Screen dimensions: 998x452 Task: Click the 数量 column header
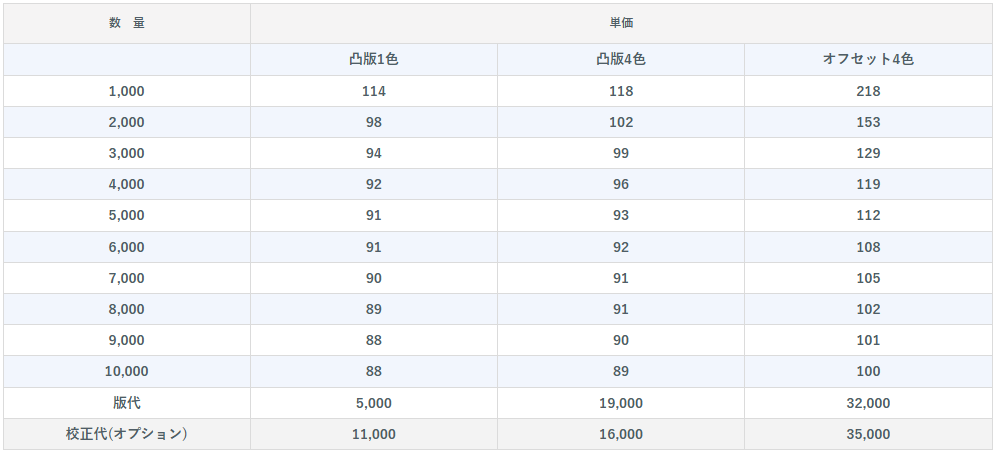coord(127,24)
